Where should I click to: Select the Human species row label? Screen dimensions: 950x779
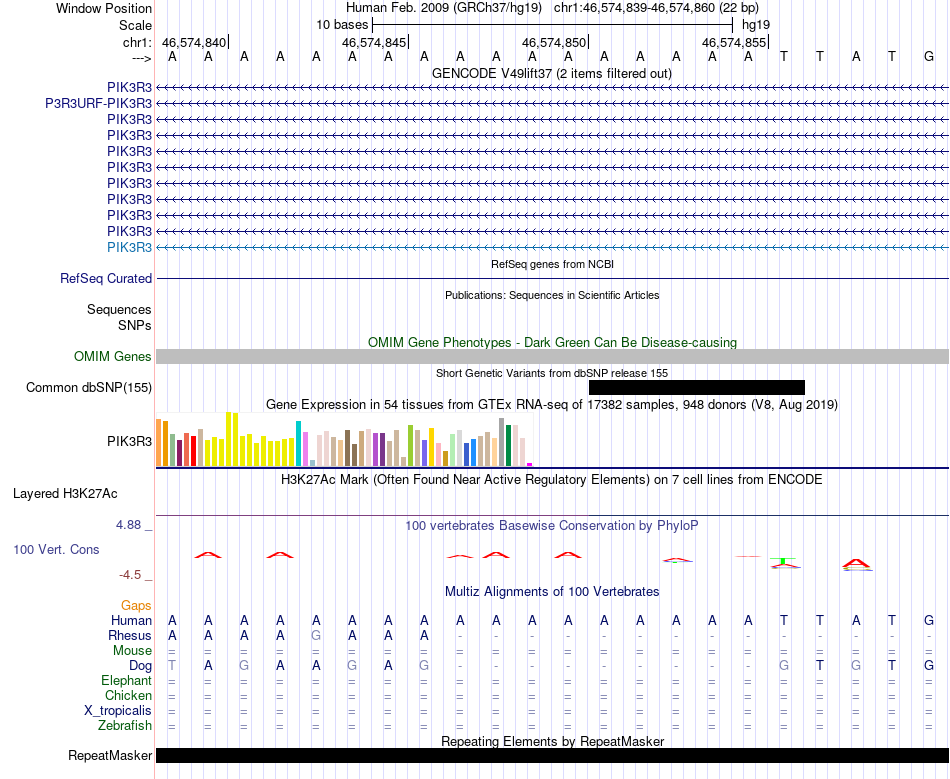tap(131, 620)
